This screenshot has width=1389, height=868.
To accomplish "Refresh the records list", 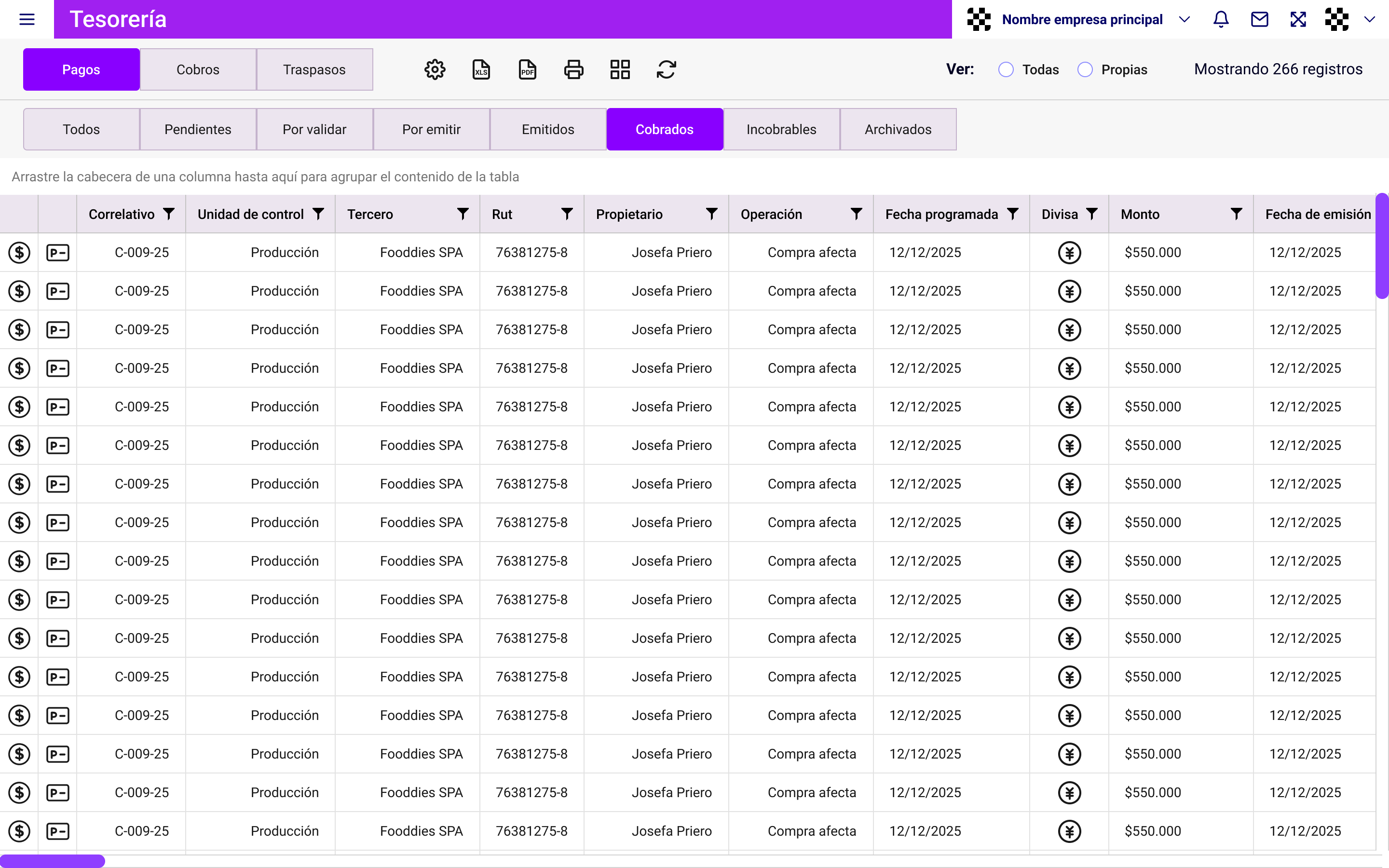I will coord(667,69).
